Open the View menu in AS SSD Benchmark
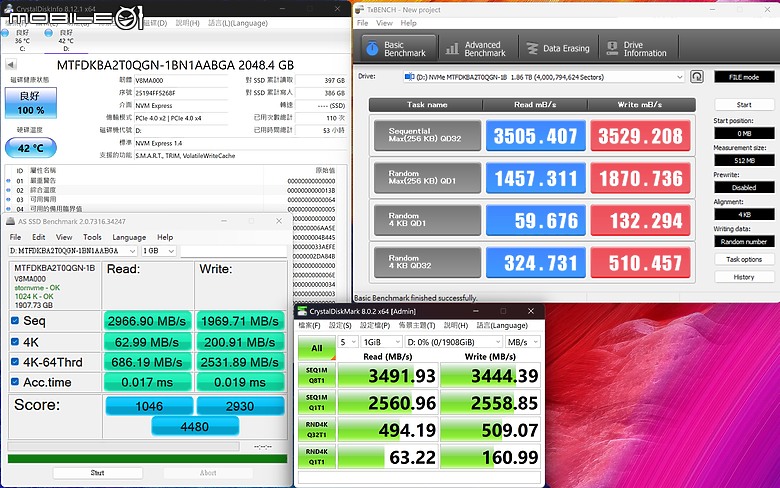 (64, 237)
